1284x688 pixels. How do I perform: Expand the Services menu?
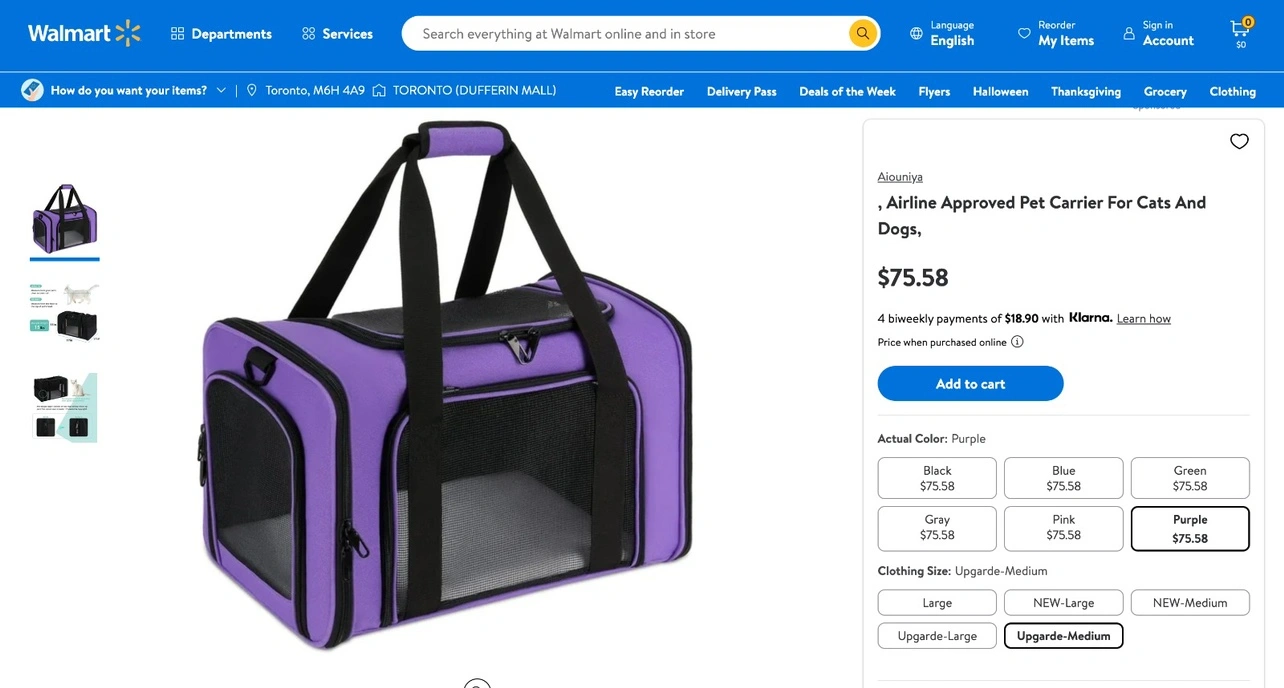[337, 33]
